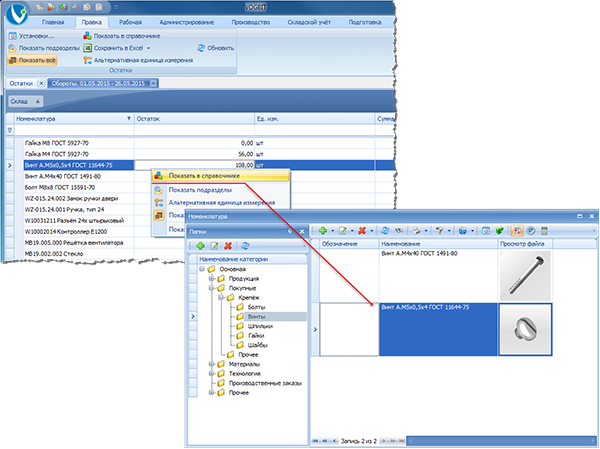The width and height of the screenshot is (600, 449).
Task: Toggle the pin on Папки panel header
Action: [290, 231]
